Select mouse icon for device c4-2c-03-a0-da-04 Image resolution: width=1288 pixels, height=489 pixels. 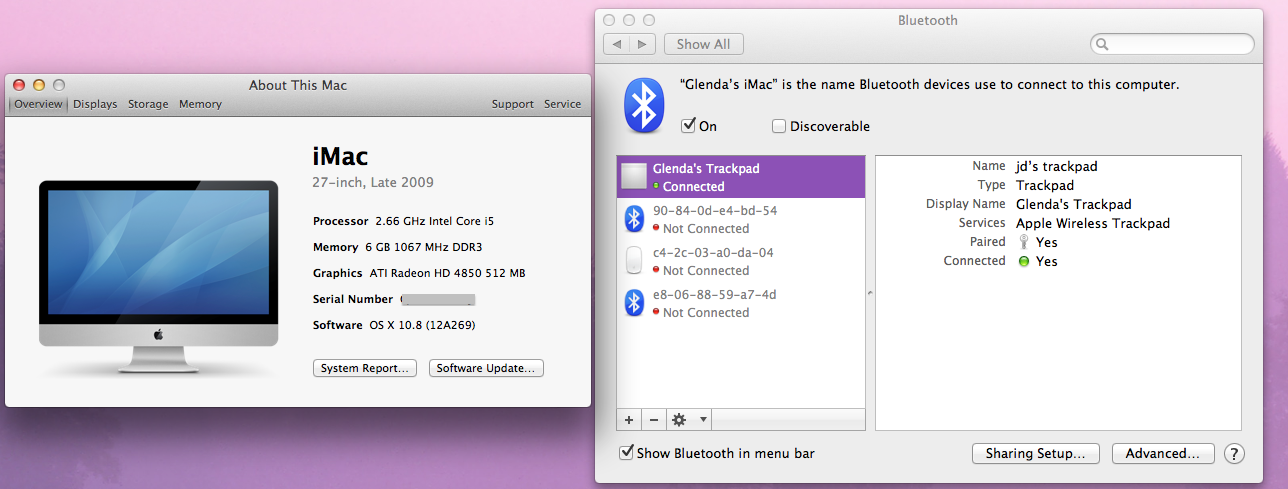[633, 261]
